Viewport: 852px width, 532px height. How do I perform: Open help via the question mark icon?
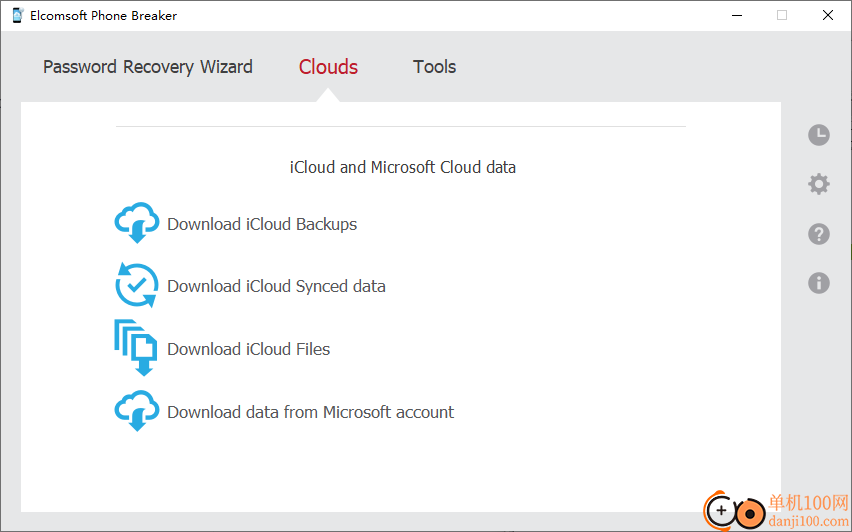click(819, 234)
